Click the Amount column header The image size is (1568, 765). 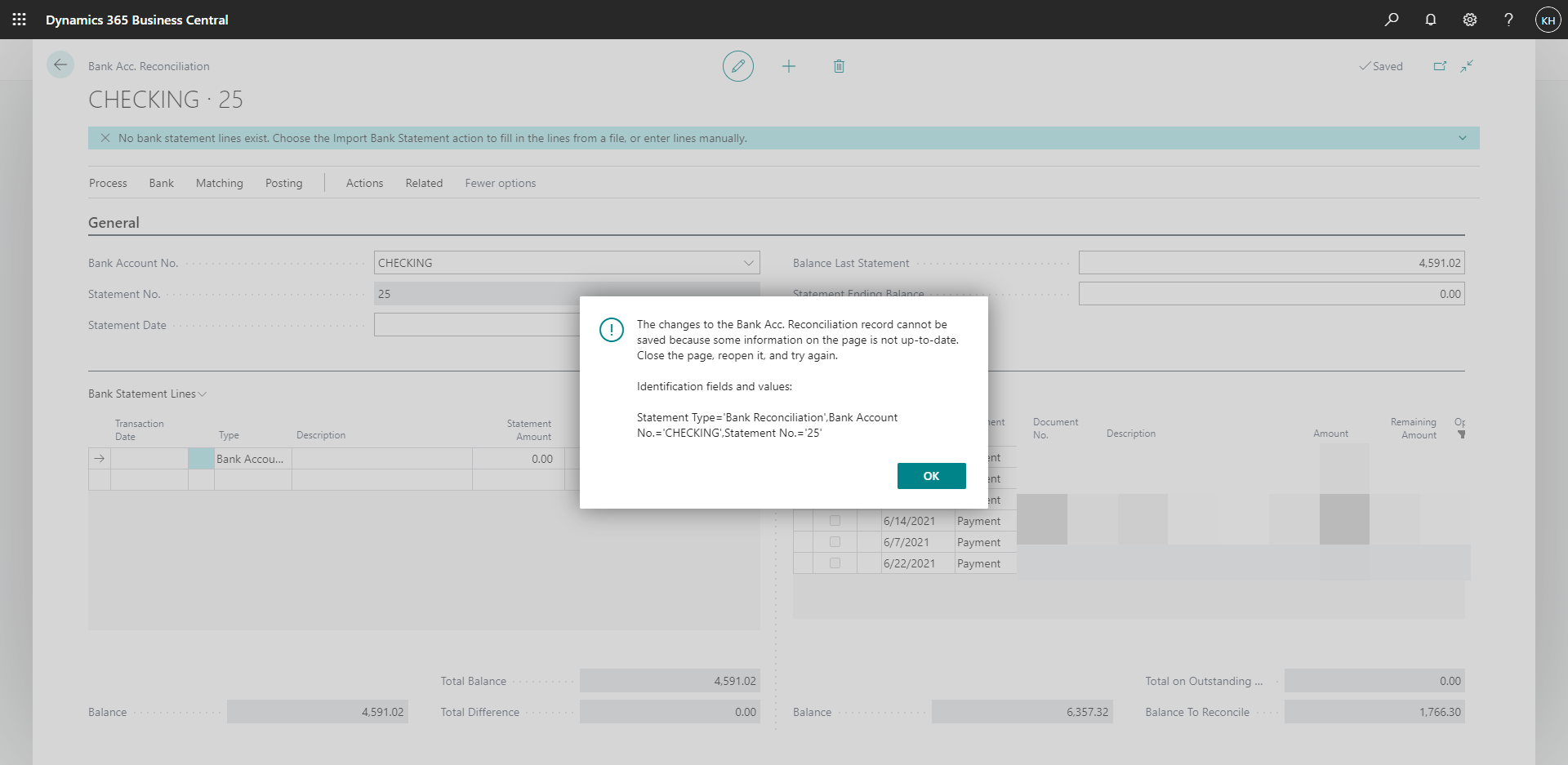click(x=1330, y=434)
